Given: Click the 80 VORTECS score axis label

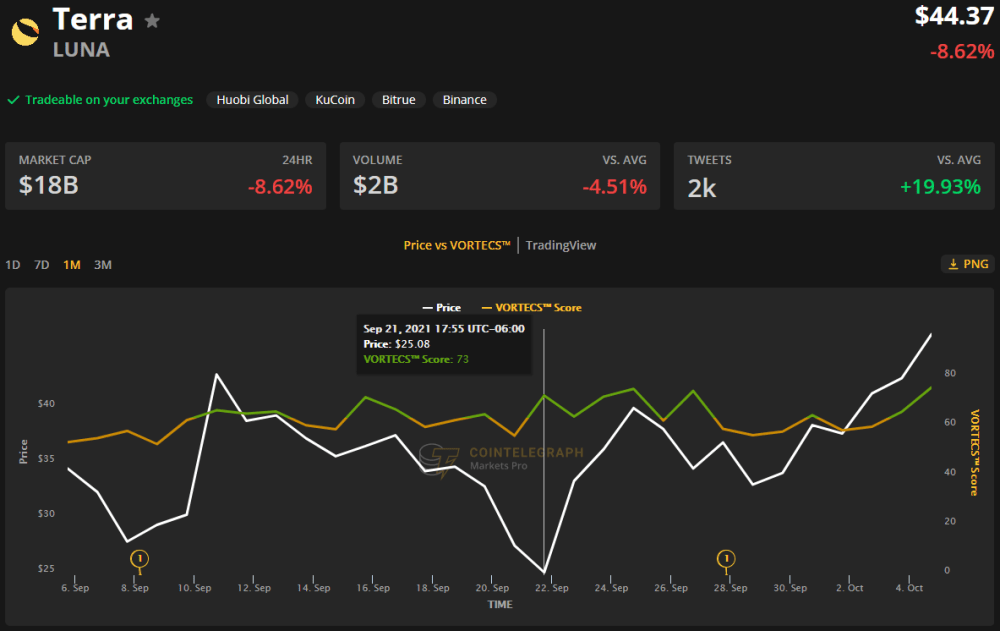Looking at the screenshot, I should 950,373.
